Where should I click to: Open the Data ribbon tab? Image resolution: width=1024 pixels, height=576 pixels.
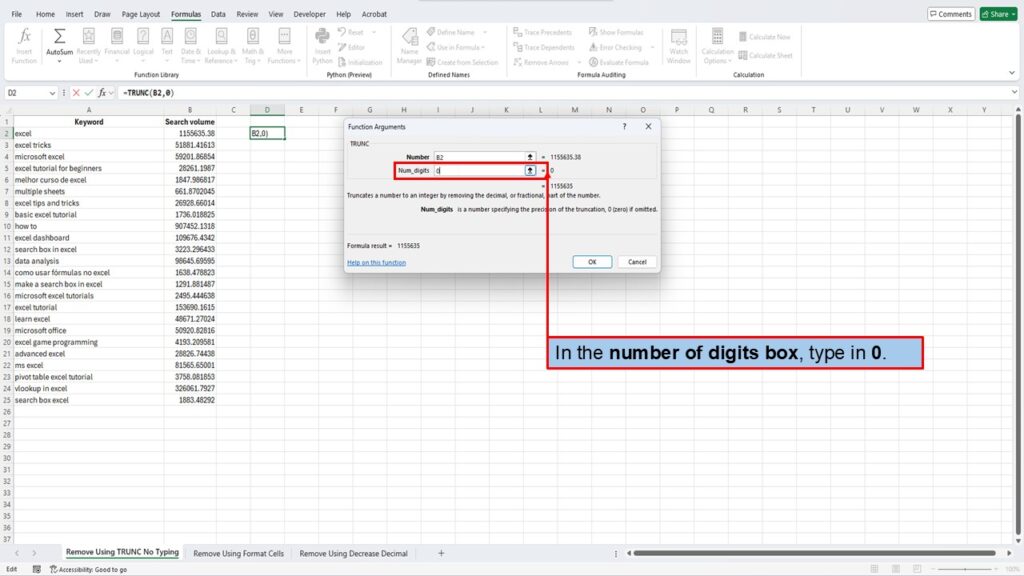click(218, 15)
